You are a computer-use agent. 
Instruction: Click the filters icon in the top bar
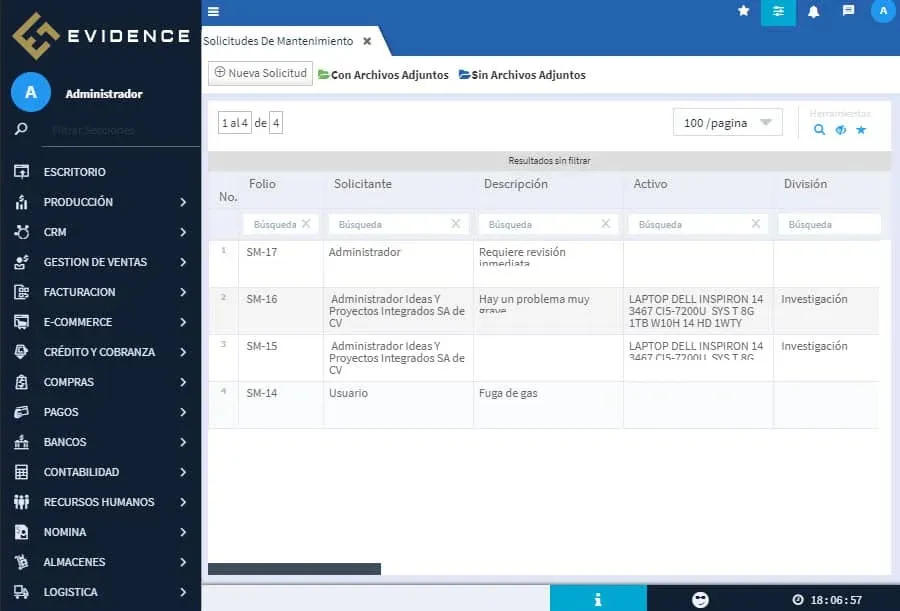point(778,13)
